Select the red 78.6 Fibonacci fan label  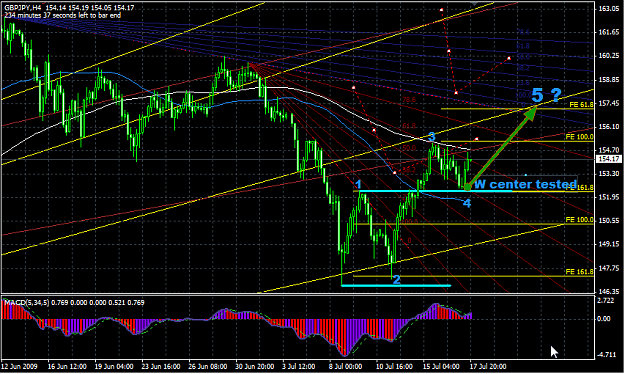point(409,100)
